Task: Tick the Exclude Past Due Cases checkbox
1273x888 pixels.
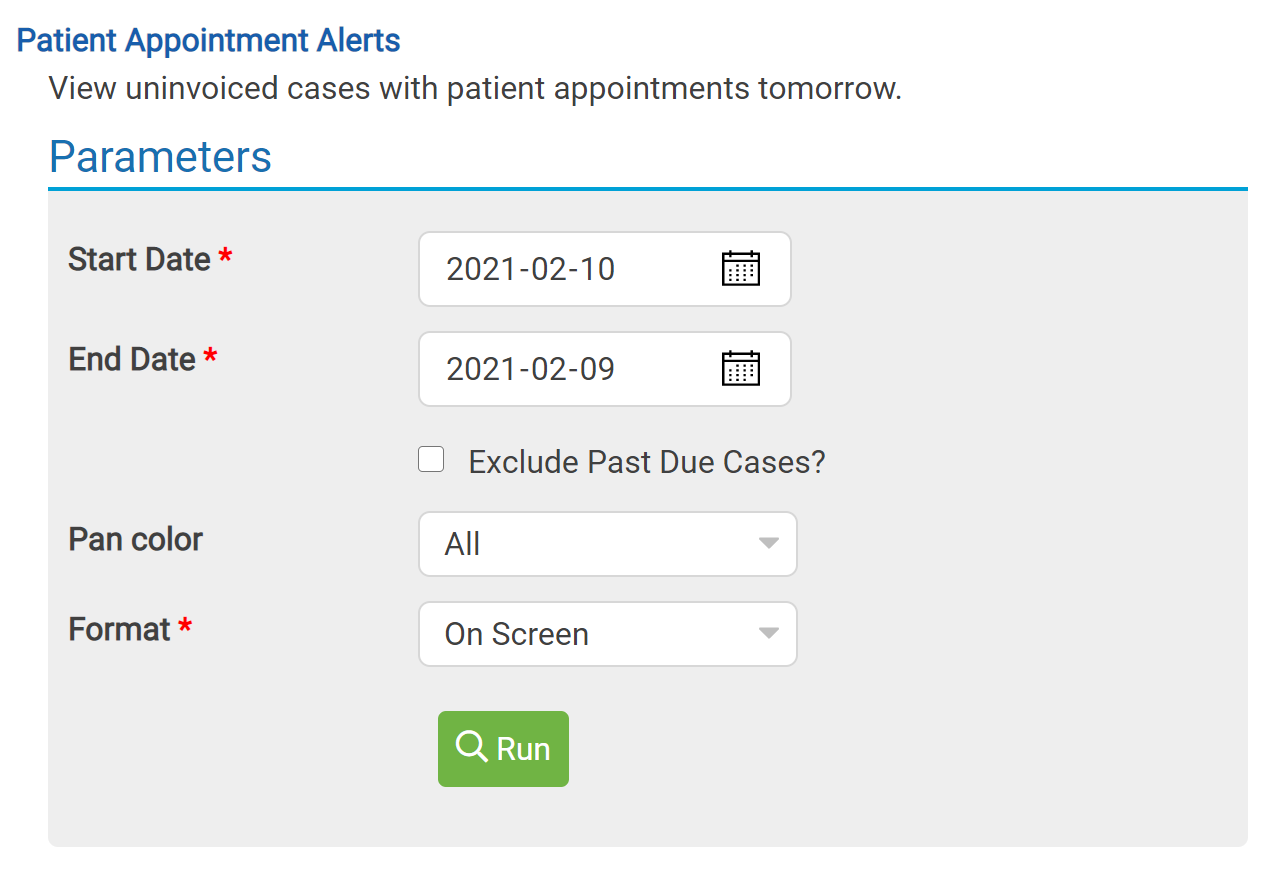Action: click(431, 460)
